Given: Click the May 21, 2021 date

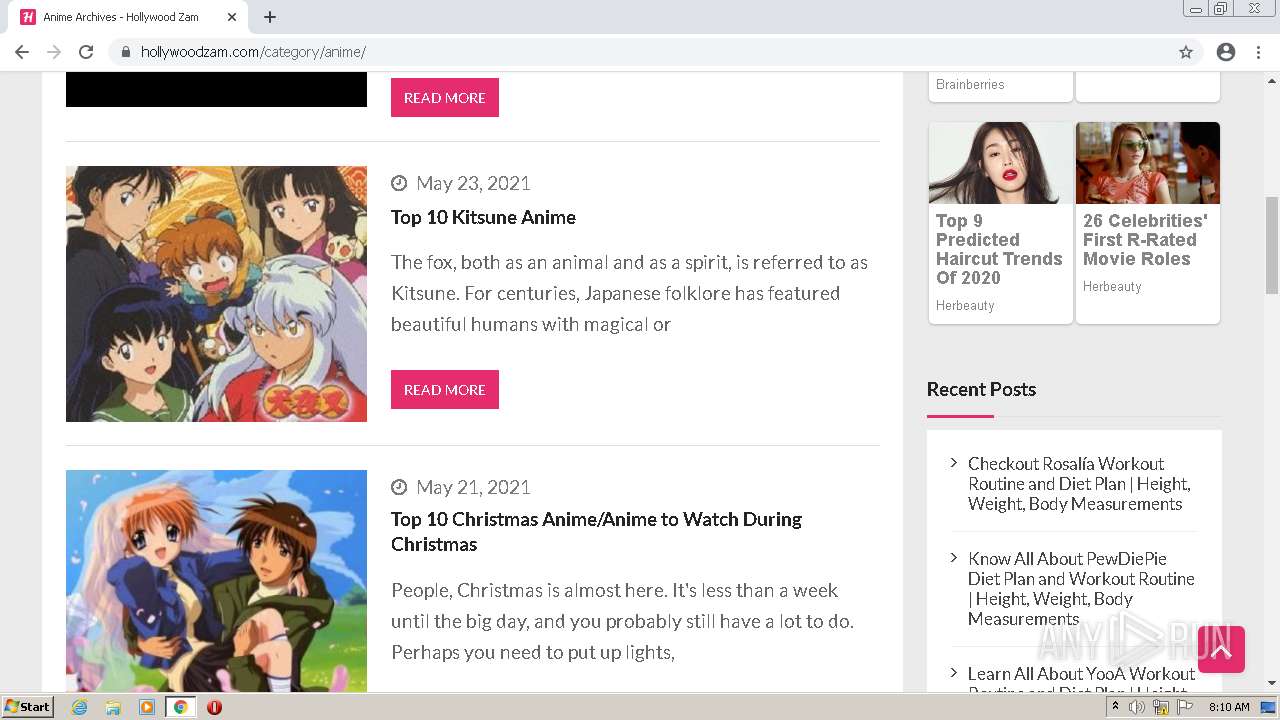Looking at the screenshot, I should pos(473,487).
